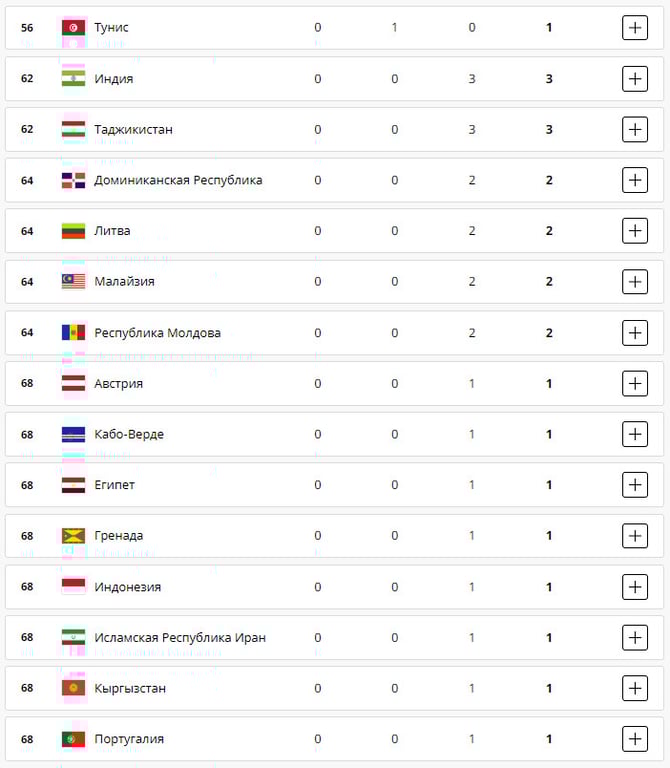The height and width of the screenshot is (768, 670).
Task: Open the Исламская Республика Иран country link
Action: pos(180,638)
